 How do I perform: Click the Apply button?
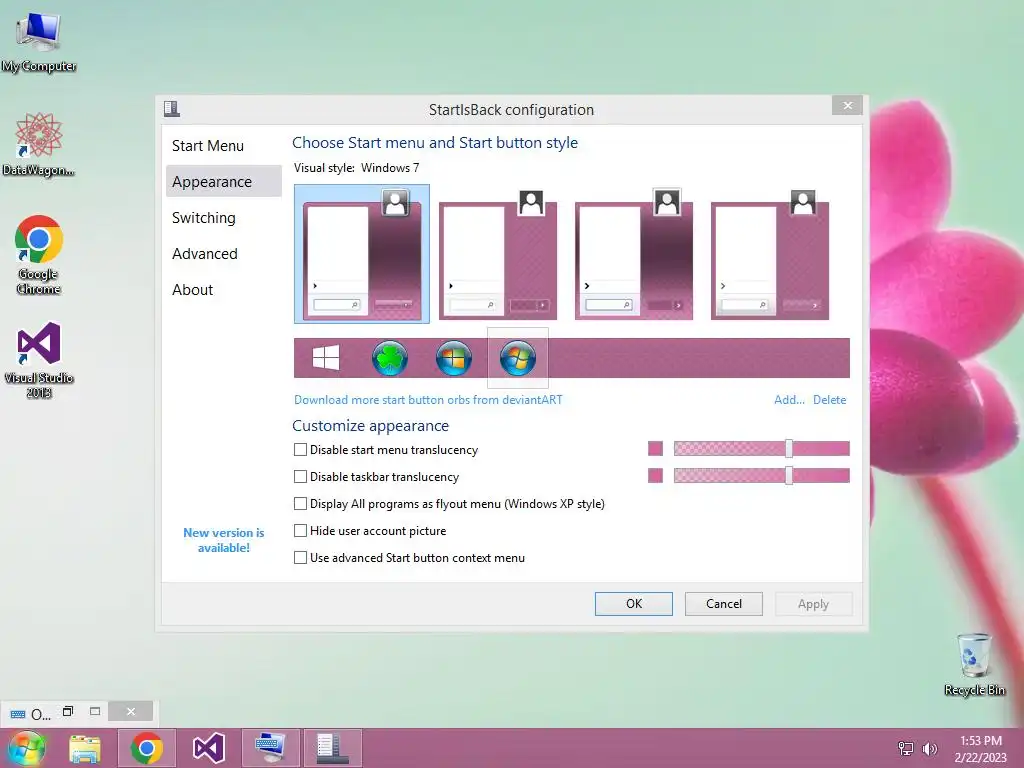813,603
